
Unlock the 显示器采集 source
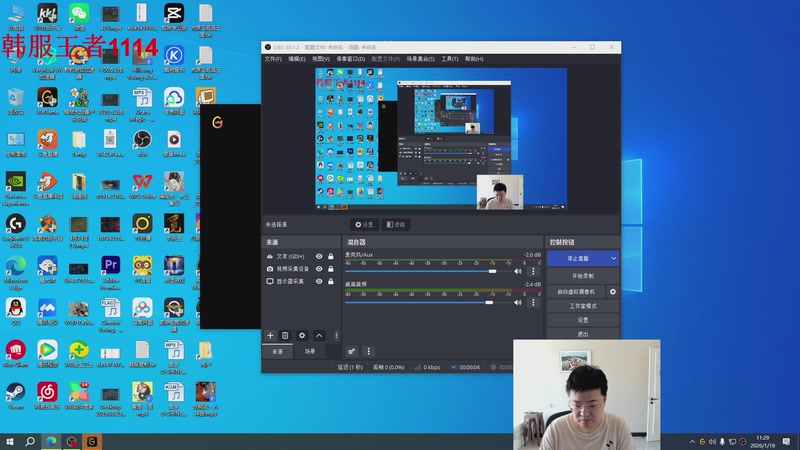click(x=331, y=281)
